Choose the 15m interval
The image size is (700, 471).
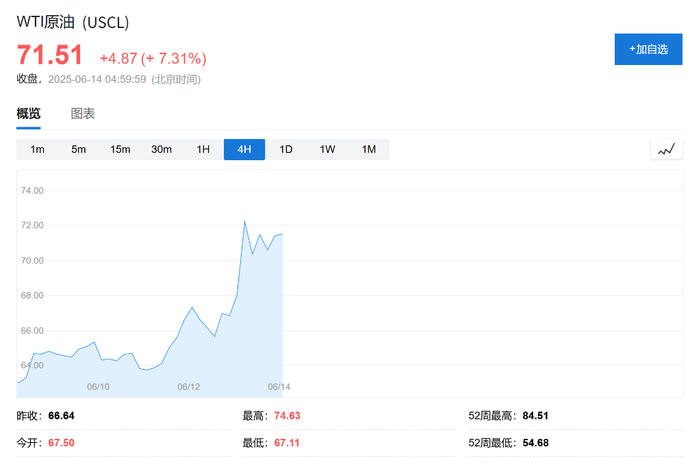click(120, 150)
